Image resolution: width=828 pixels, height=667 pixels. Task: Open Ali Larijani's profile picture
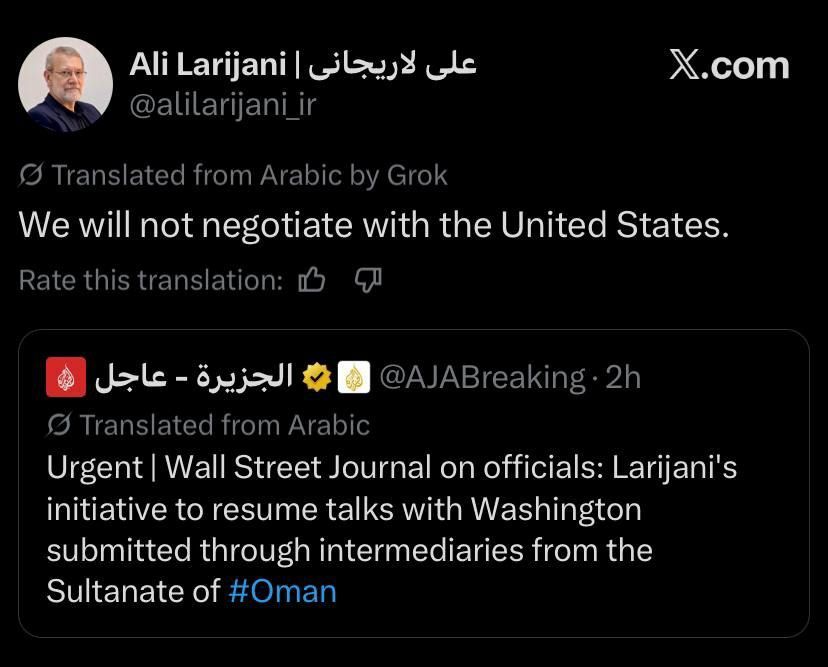(x=65, y=82)
